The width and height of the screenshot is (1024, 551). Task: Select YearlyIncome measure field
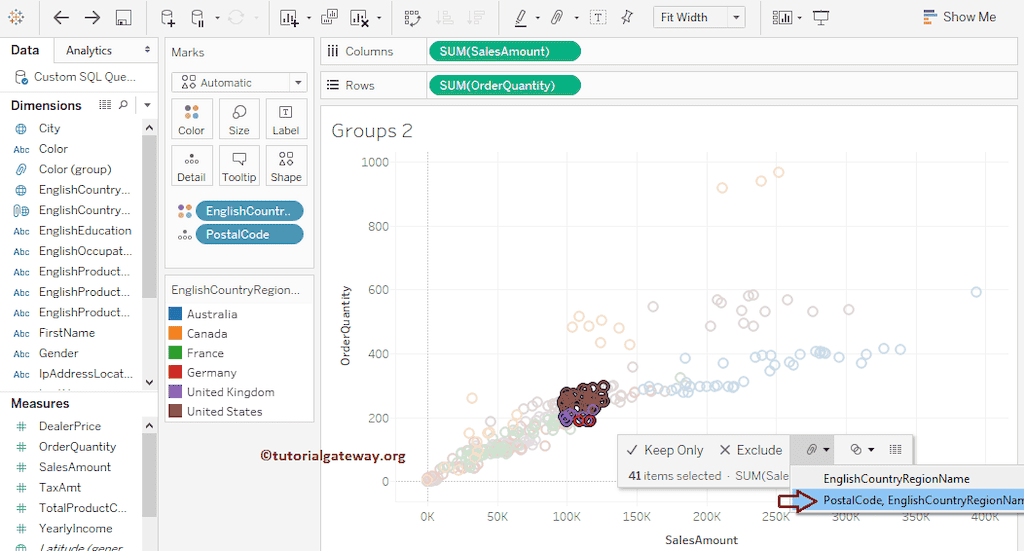click(75, 528)
